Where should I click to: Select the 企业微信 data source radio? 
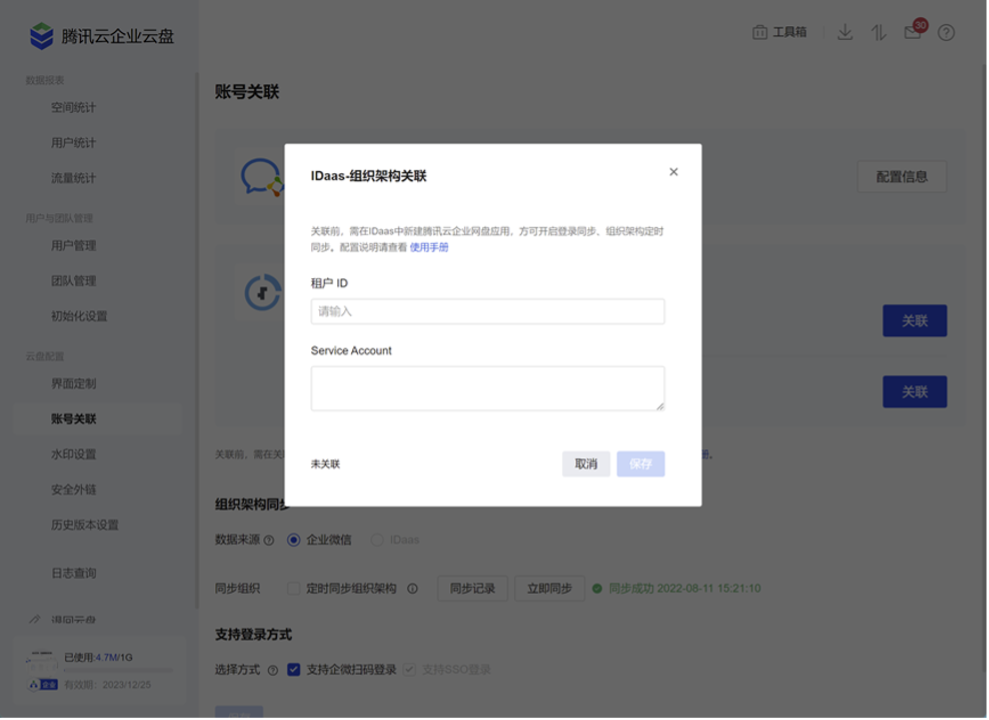[x=294, y=541]
